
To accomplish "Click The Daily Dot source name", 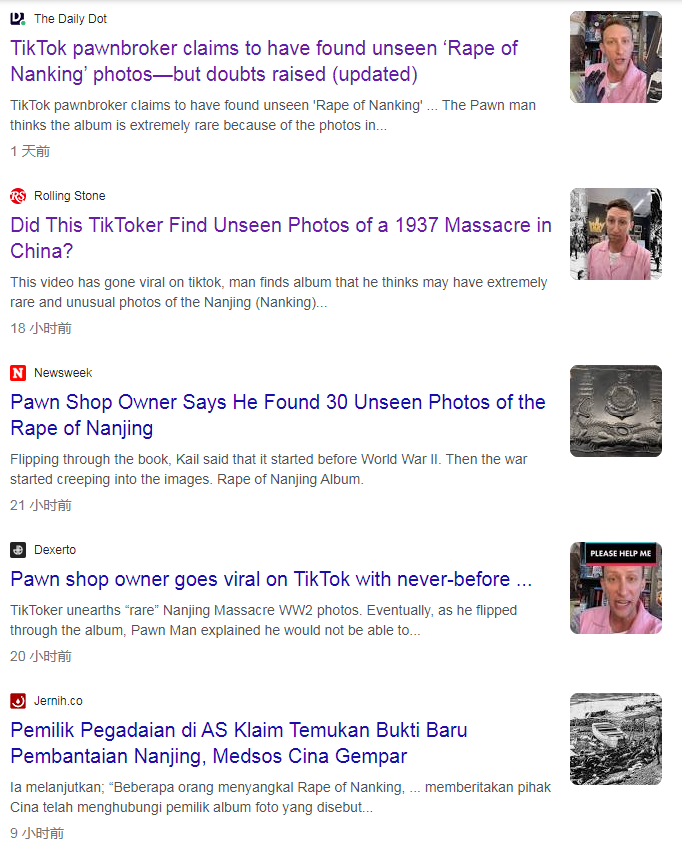I will tap(71, 19).
